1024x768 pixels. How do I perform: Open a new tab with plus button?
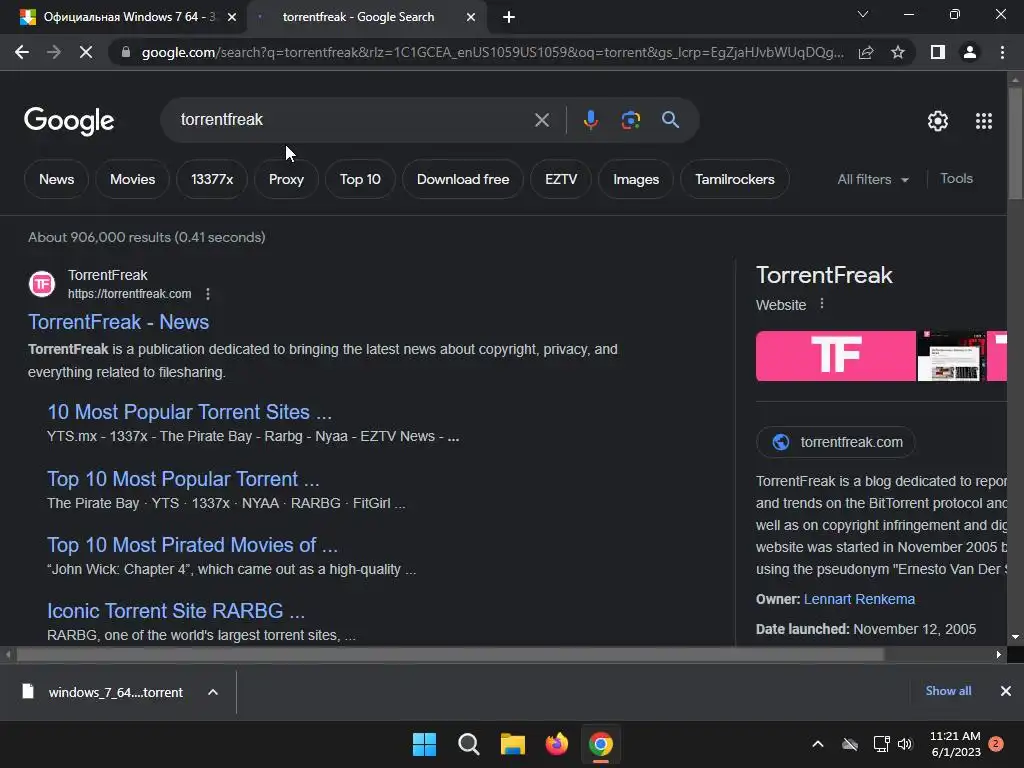tap(509, 18)
